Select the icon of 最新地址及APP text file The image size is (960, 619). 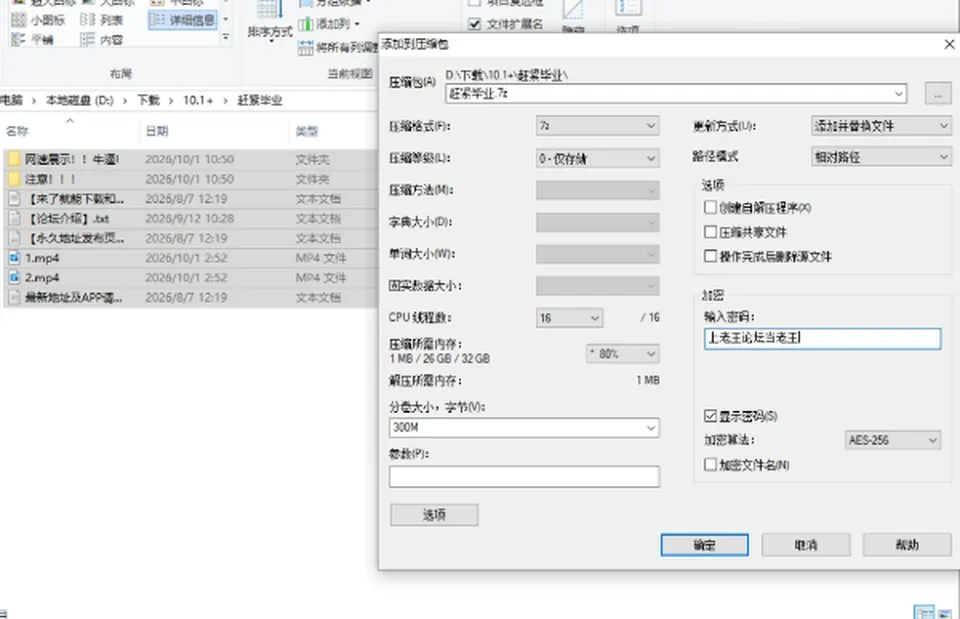tap(13, 298)
